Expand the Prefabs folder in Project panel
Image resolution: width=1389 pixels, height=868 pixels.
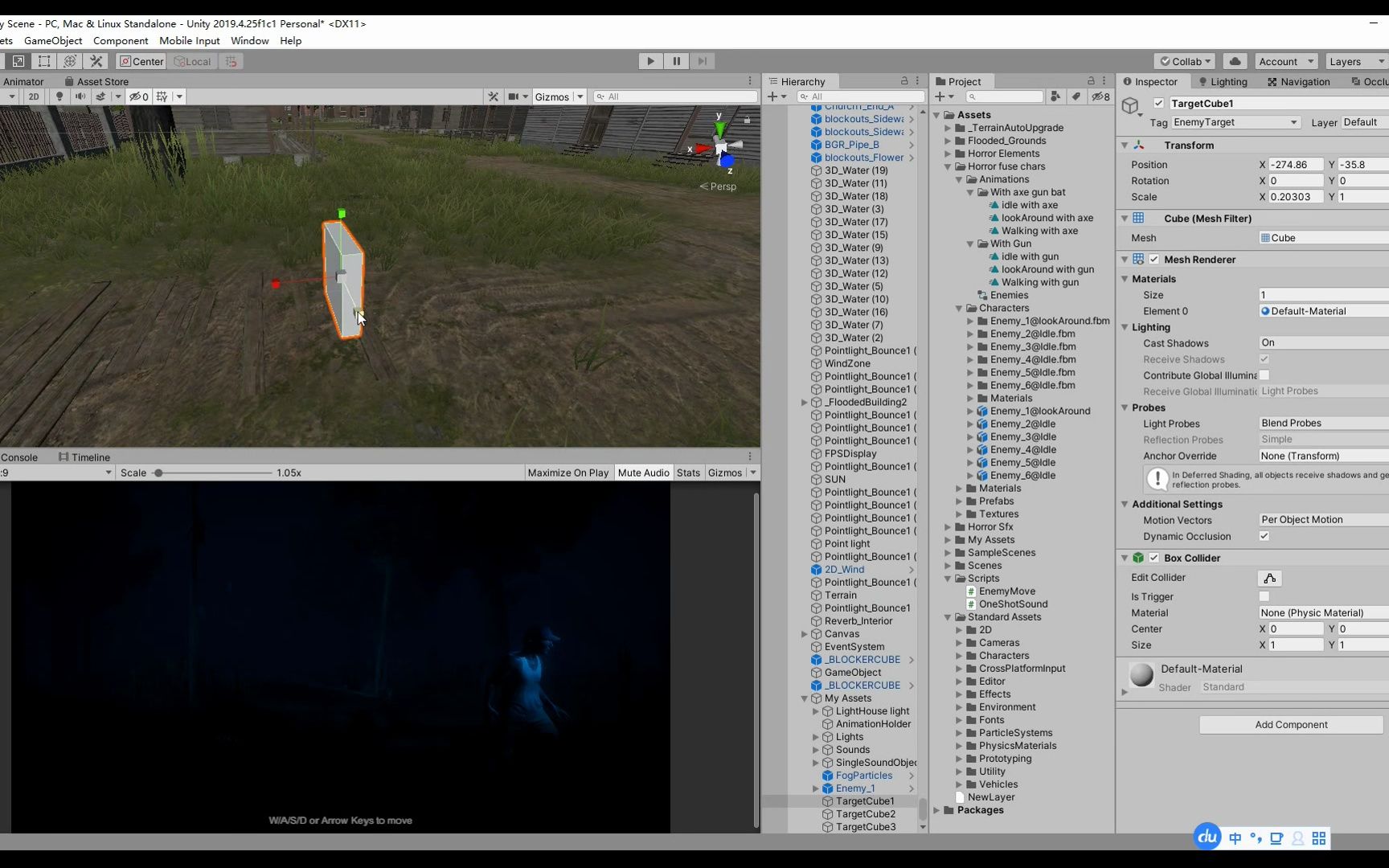tap(959, 501)
